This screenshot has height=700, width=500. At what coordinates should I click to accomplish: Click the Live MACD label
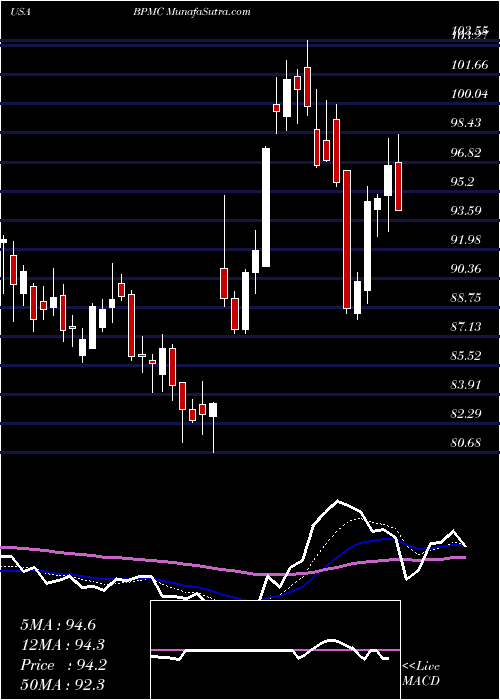pyautogui.click(x=421, y=673)
